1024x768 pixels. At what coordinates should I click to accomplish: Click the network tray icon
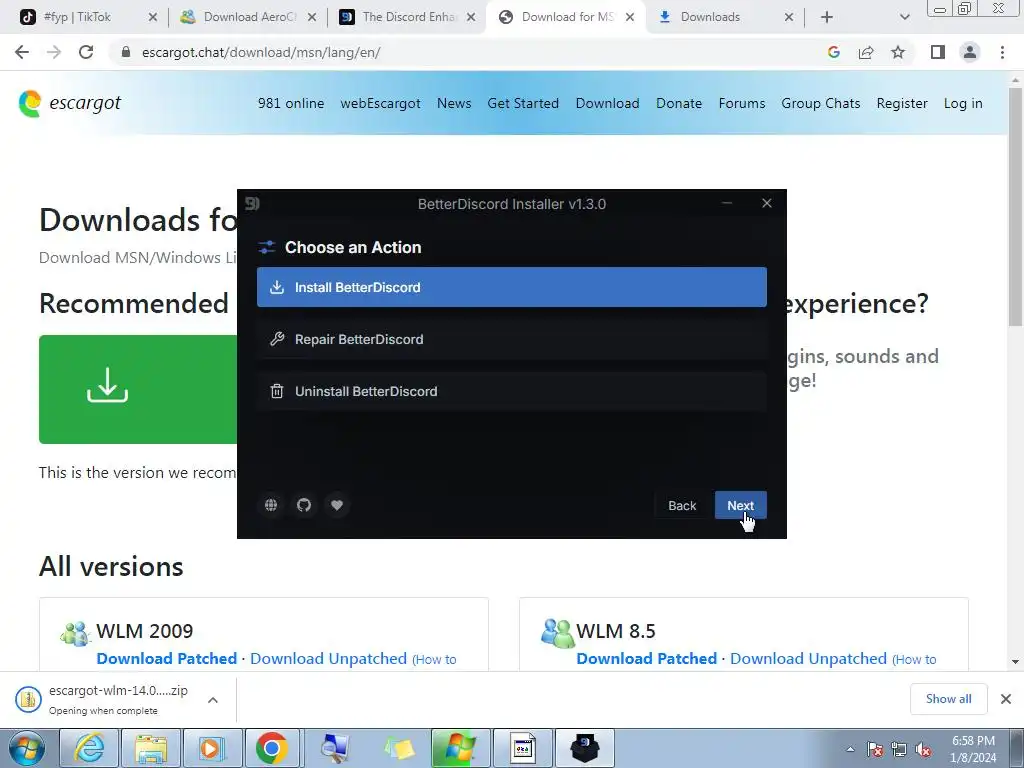pos(899,749)
